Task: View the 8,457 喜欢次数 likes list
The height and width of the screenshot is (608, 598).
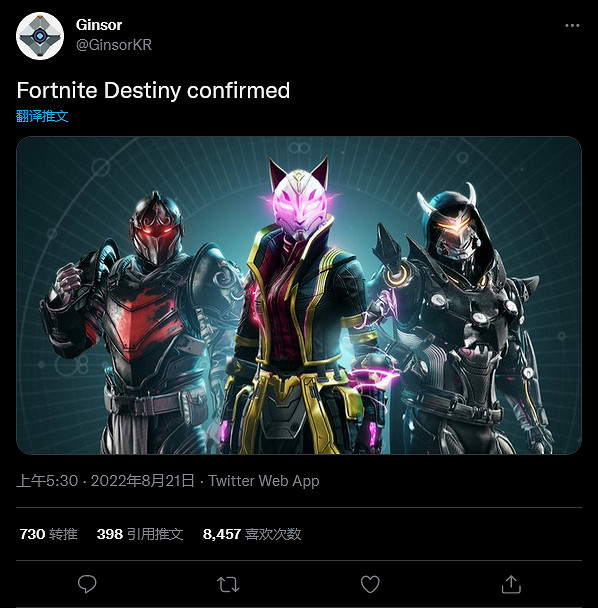Action: pyautogui.click(x=252, y=534)
